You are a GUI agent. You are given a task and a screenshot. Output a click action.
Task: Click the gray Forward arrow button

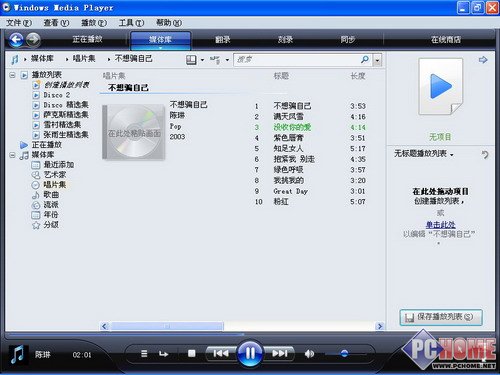tap(33, 40)
